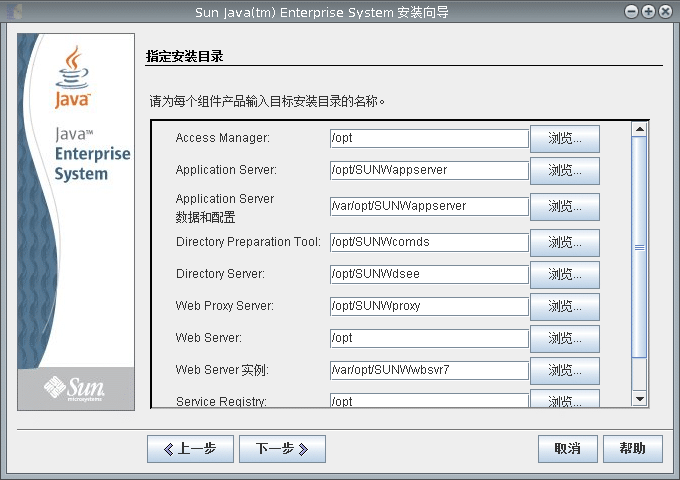Cancel installation with 取消 button
Screen dimensions: 680x480
[x=568, y=449]
